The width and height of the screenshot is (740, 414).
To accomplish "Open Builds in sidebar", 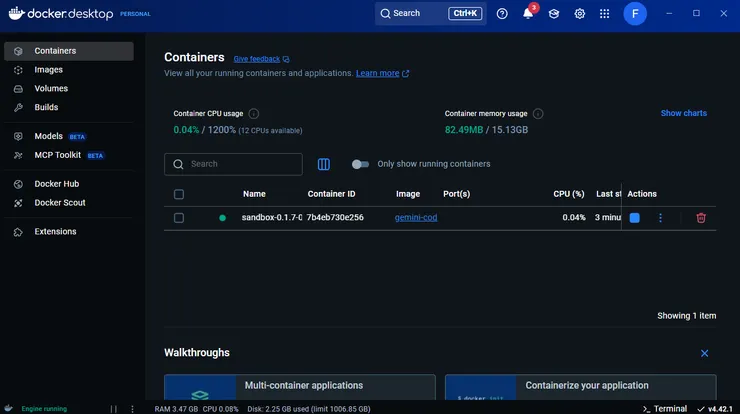I will pyautogui.click(x=69, y=108).
